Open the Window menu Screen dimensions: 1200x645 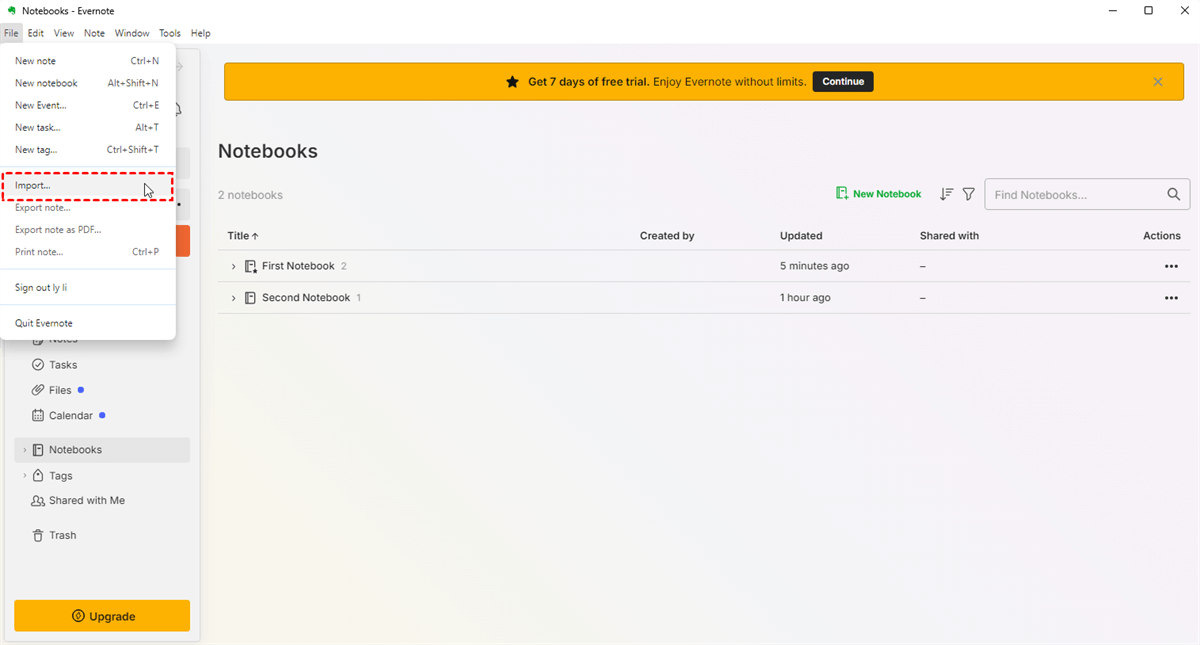click(x=132, y=33)
